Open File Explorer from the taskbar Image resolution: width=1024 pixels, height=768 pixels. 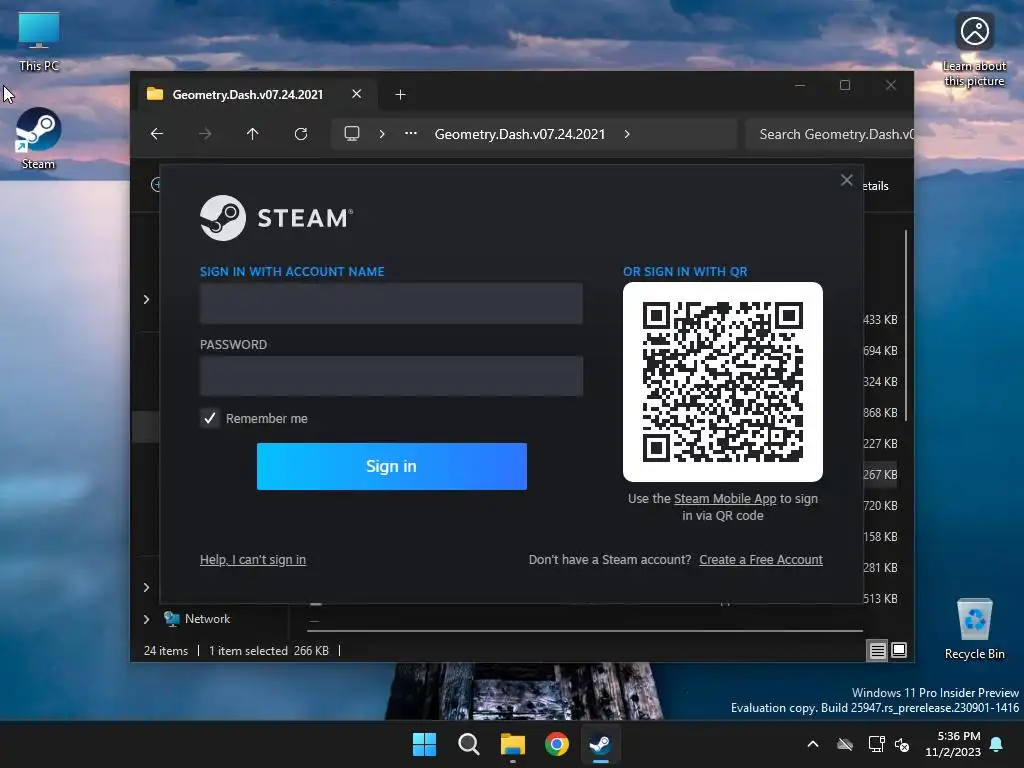pyautogui.click(x=513, y=744)
